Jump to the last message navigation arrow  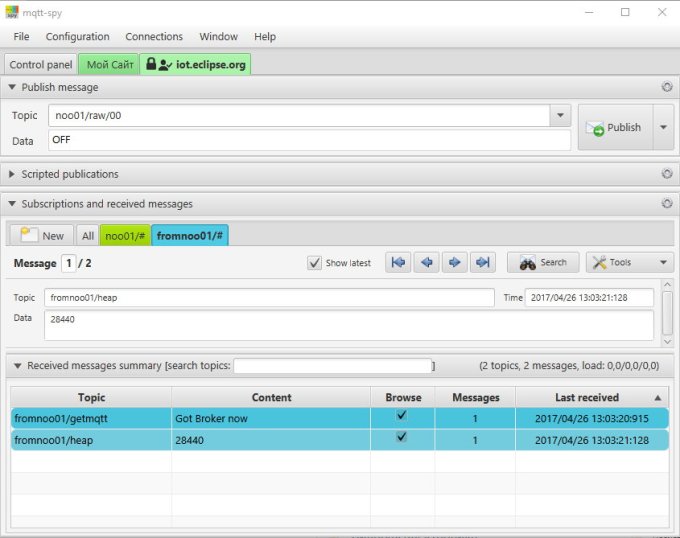click(483, 263)
